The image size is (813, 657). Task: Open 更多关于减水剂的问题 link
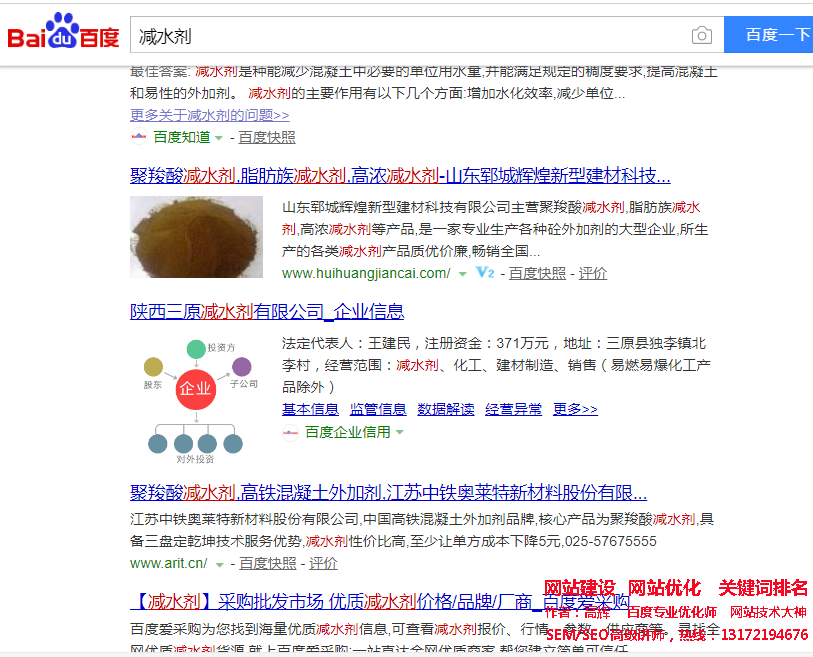tap(210, 115)
